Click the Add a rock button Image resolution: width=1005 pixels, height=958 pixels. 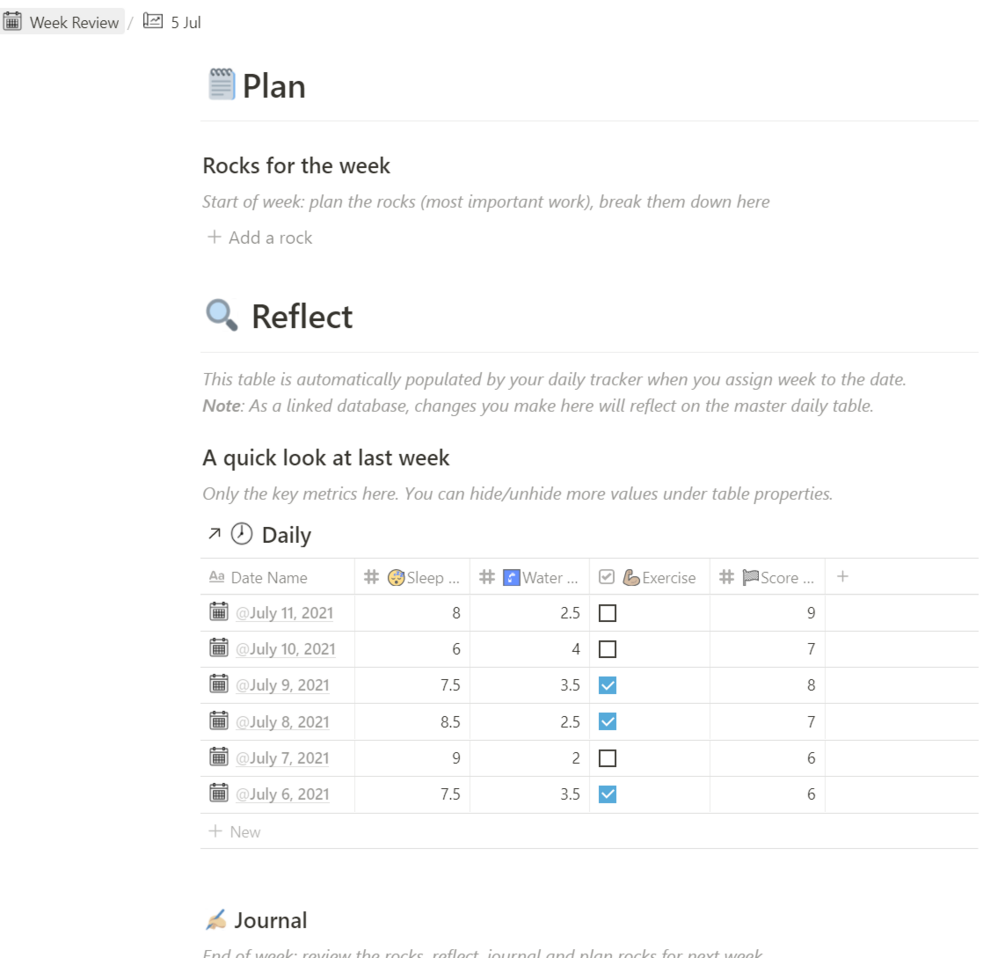260,237
